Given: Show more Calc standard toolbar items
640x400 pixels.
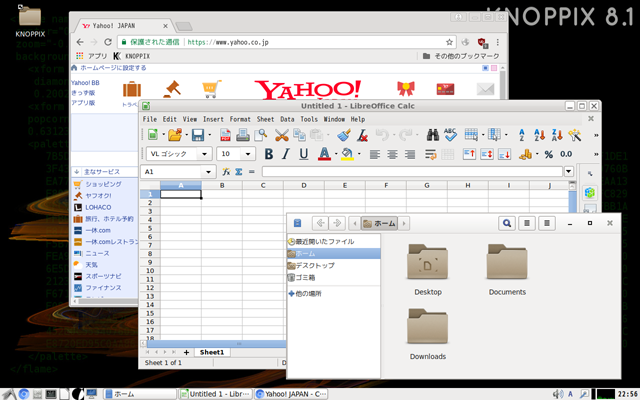Looking at the screenshot, I should coord(596,135).
